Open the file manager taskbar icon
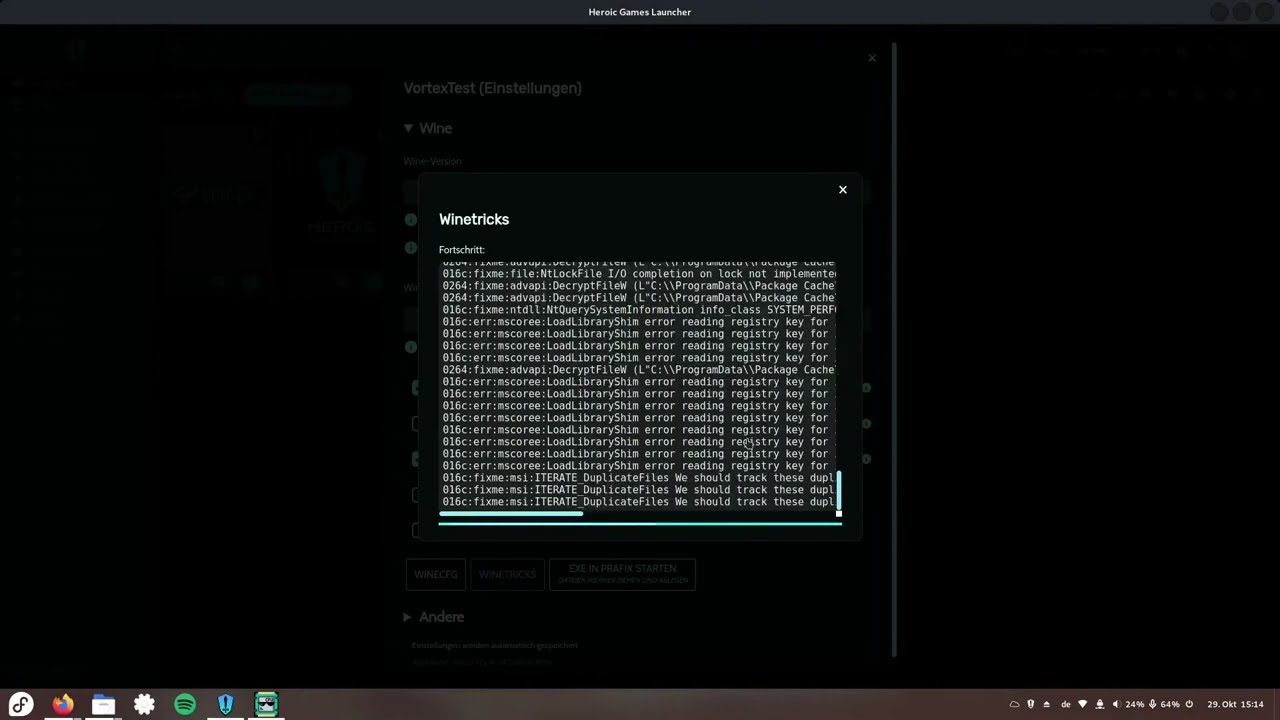 pyautogui.click(x=104, y=704)
